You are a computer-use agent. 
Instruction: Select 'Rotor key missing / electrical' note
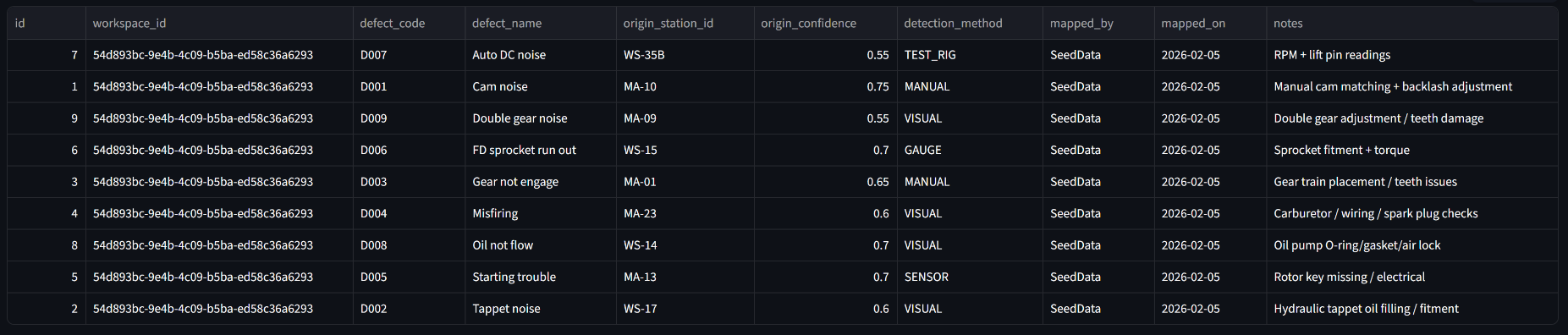point(1412,277)
